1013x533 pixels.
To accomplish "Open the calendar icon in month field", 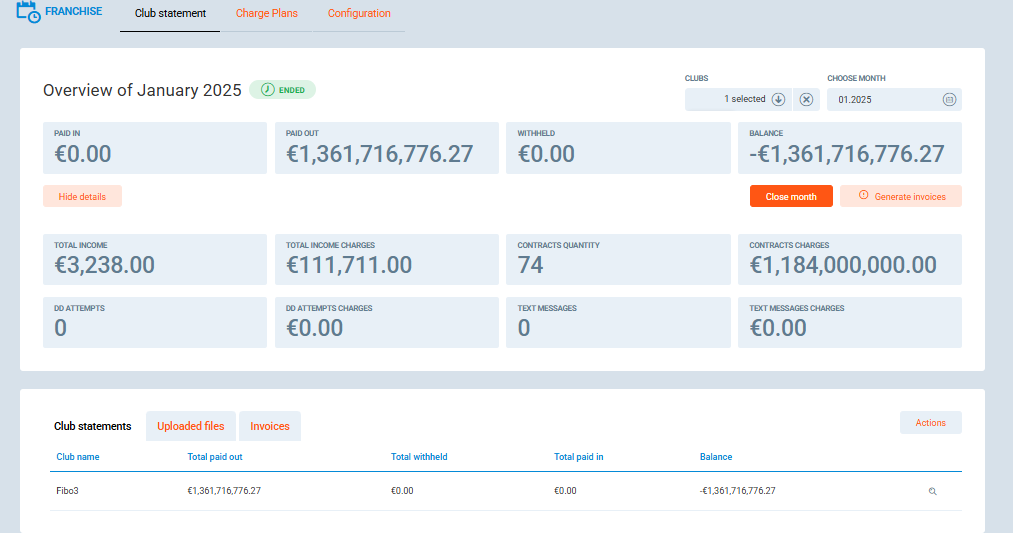I will pos(949,99).
